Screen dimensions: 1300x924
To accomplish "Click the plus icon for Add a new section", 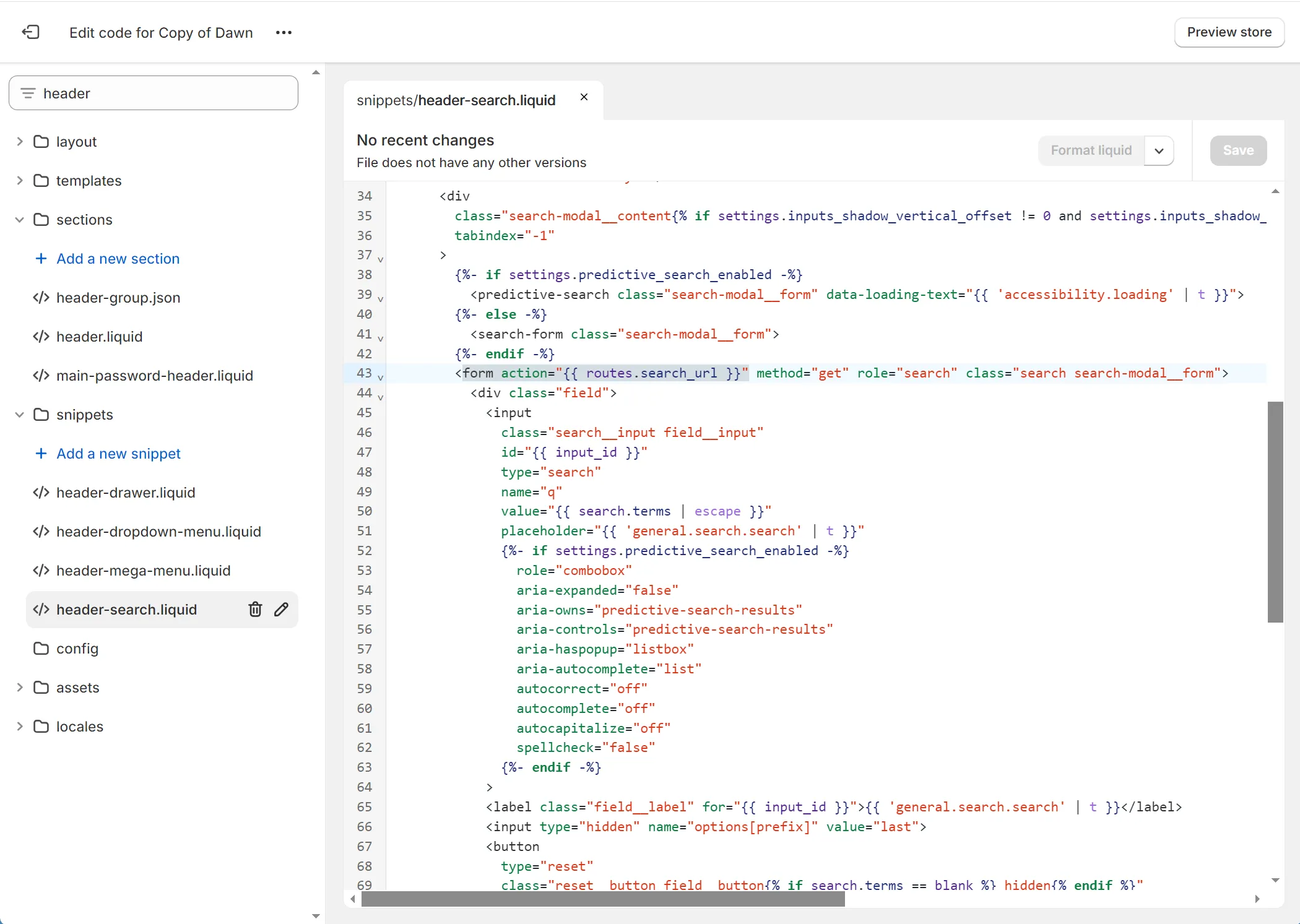I will pyautogui.click(x=41, y=259).
